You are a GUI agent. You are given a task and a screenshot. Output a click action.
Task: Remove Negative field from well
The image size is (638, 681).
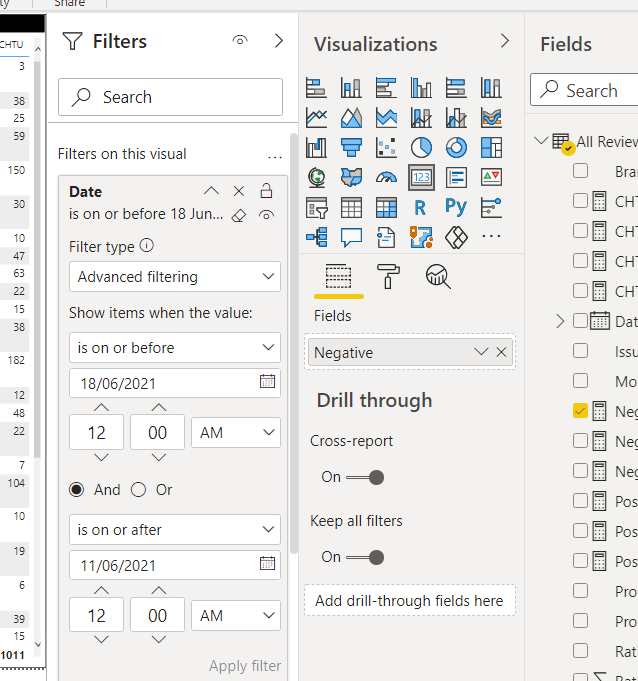click(x=501, y=352)
